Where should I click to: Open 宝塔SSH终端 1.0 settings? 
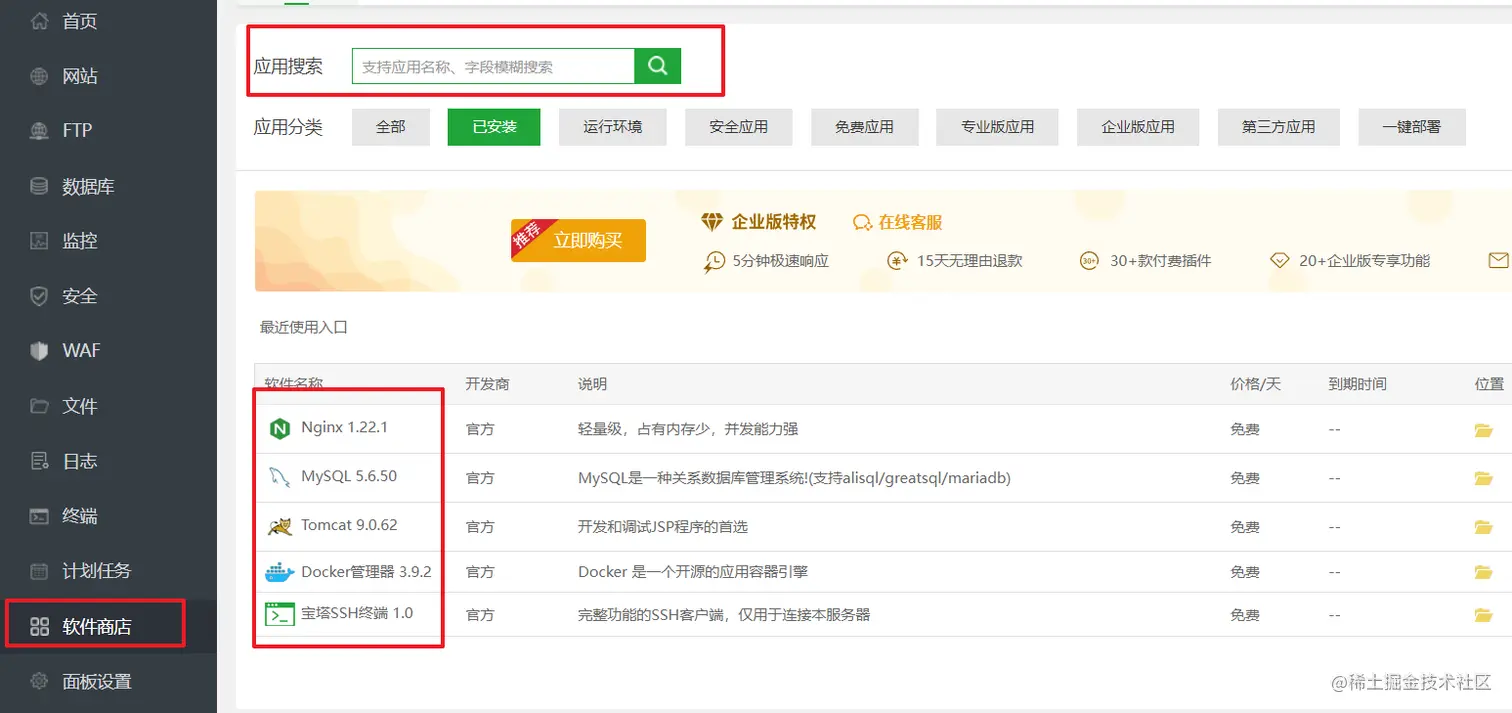click(x=357, y=613)
